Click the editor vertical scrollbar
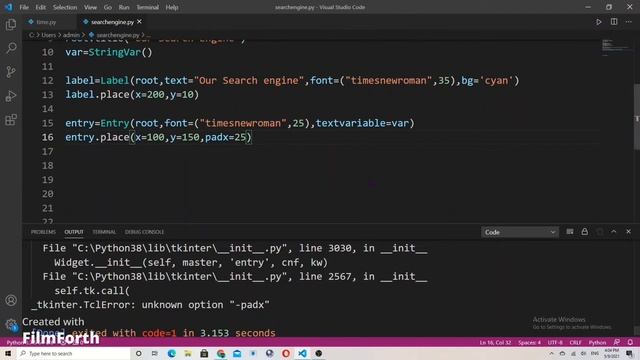Image resolution: width=640 pixels, height=360 pixels. (x=637, y=117)
